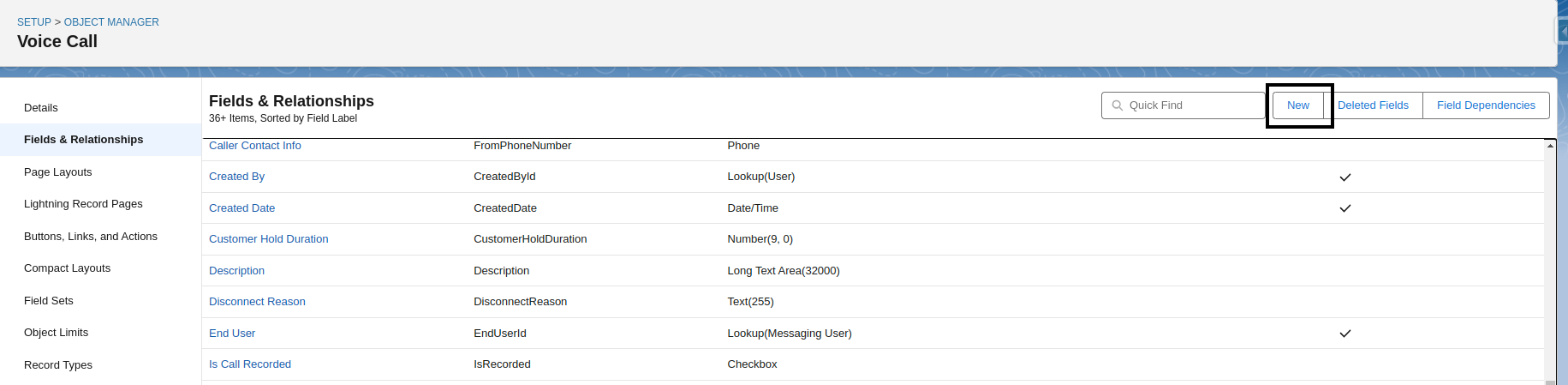Open Lightning Record Pages section
The height and width of the screenshot is (385, 1568).
tap(83, 204)
